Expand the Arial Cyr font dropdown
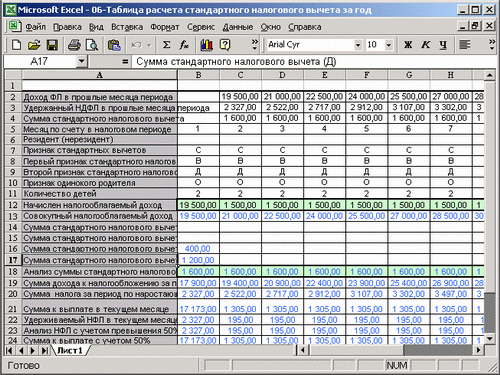This screenshot has width=500, height=375. coord(358,45)
